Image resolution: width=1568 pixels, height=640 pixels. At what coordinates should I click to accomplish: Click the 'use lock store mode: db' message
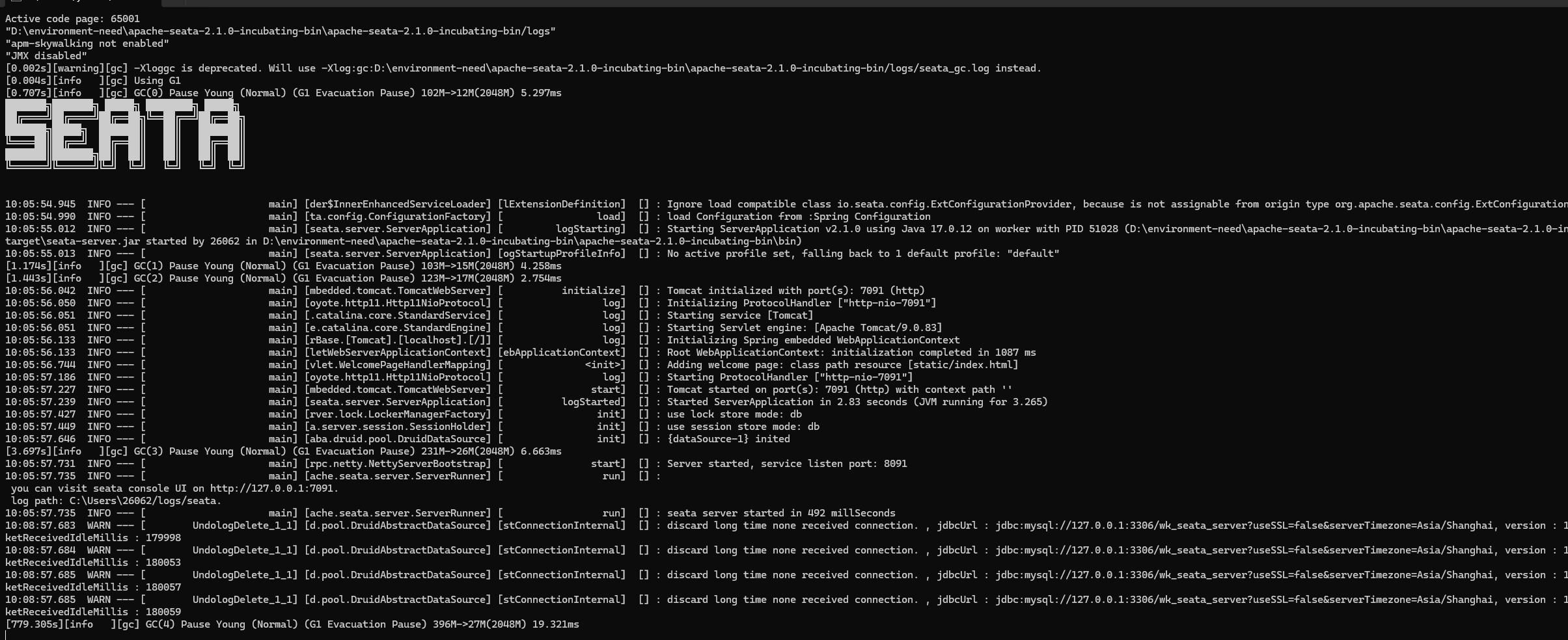pos(734,414)
